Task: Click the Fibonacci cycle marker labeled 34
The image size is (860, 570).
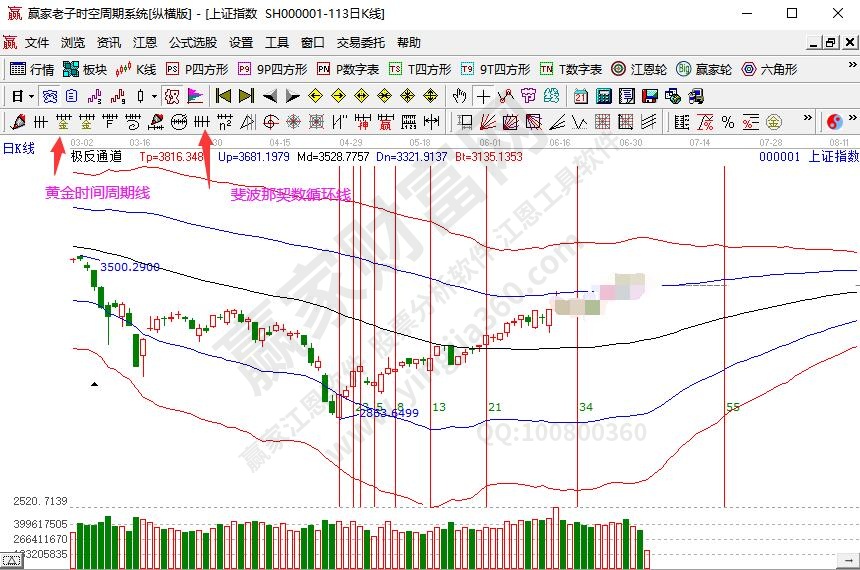Action: [x=585, y=407]
